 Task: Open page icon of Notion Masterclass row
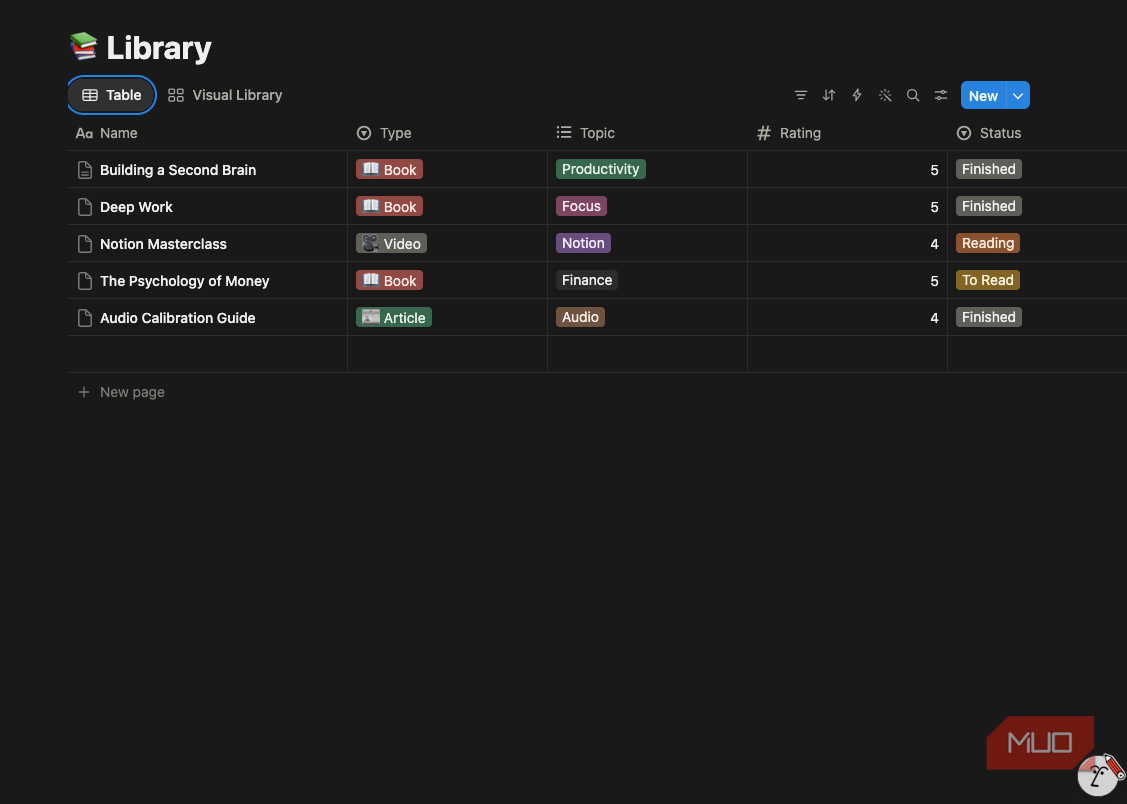85,244
